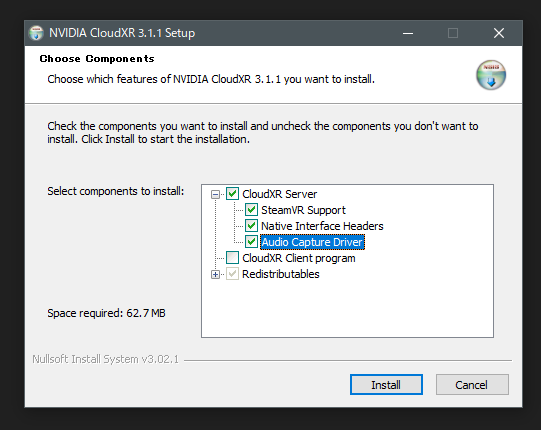Screen dimensions: 541x430
Task: Click 'Space required: 62.7 MB' text
Action: click(106, 313)
